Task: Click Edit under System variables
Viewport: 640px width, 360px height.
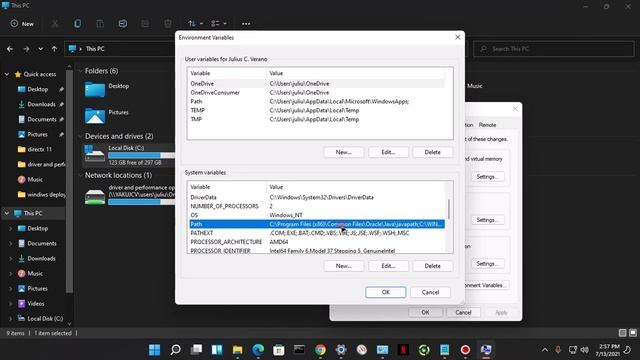Action: point(388,266)
